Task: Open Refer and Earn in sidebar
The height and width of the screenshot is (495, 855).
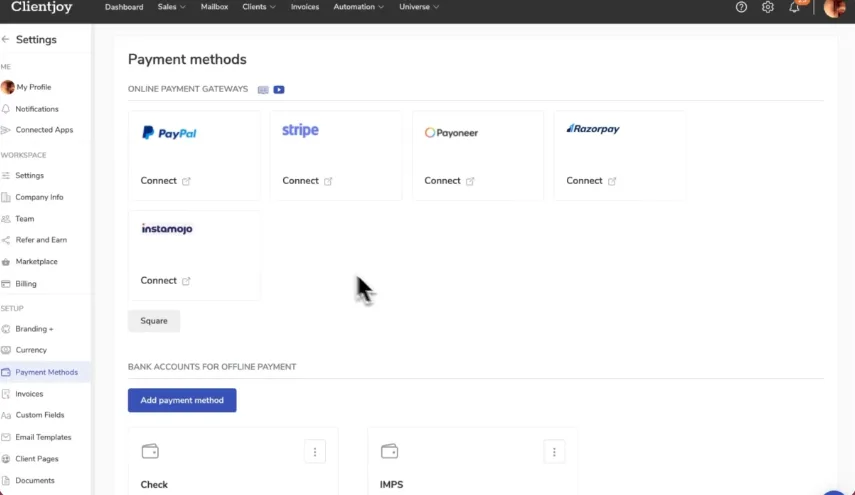Action: 41,240
